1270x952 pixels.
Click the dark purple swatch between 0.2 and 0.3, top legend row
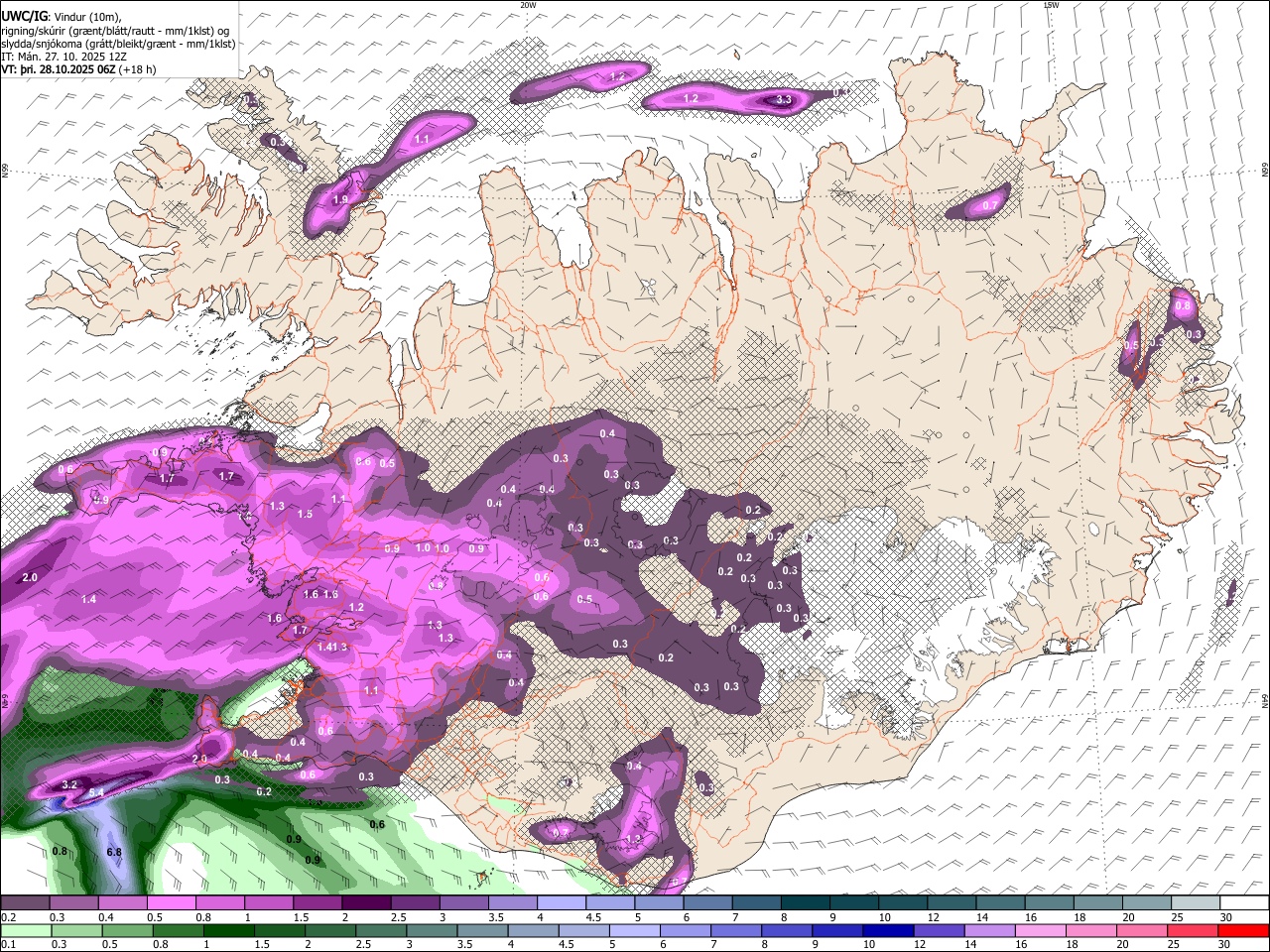pos(25,903)
